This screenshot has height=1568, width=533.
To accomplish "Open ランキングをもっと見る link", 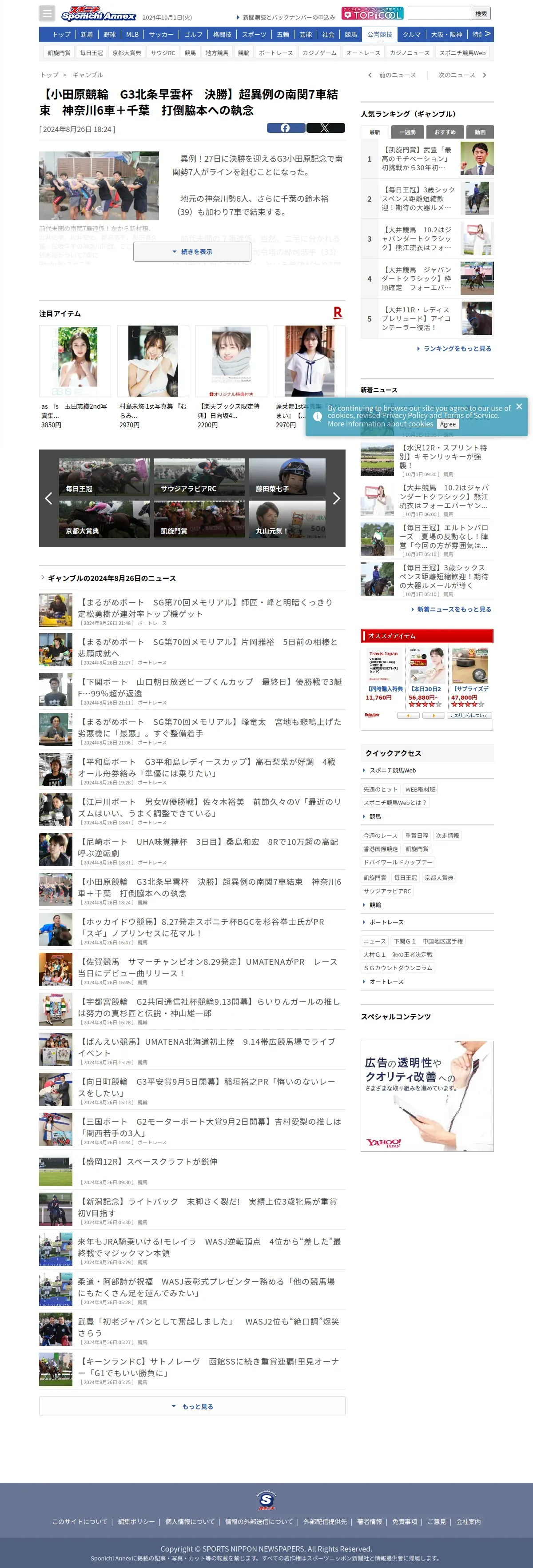I will tap(454, 349).
